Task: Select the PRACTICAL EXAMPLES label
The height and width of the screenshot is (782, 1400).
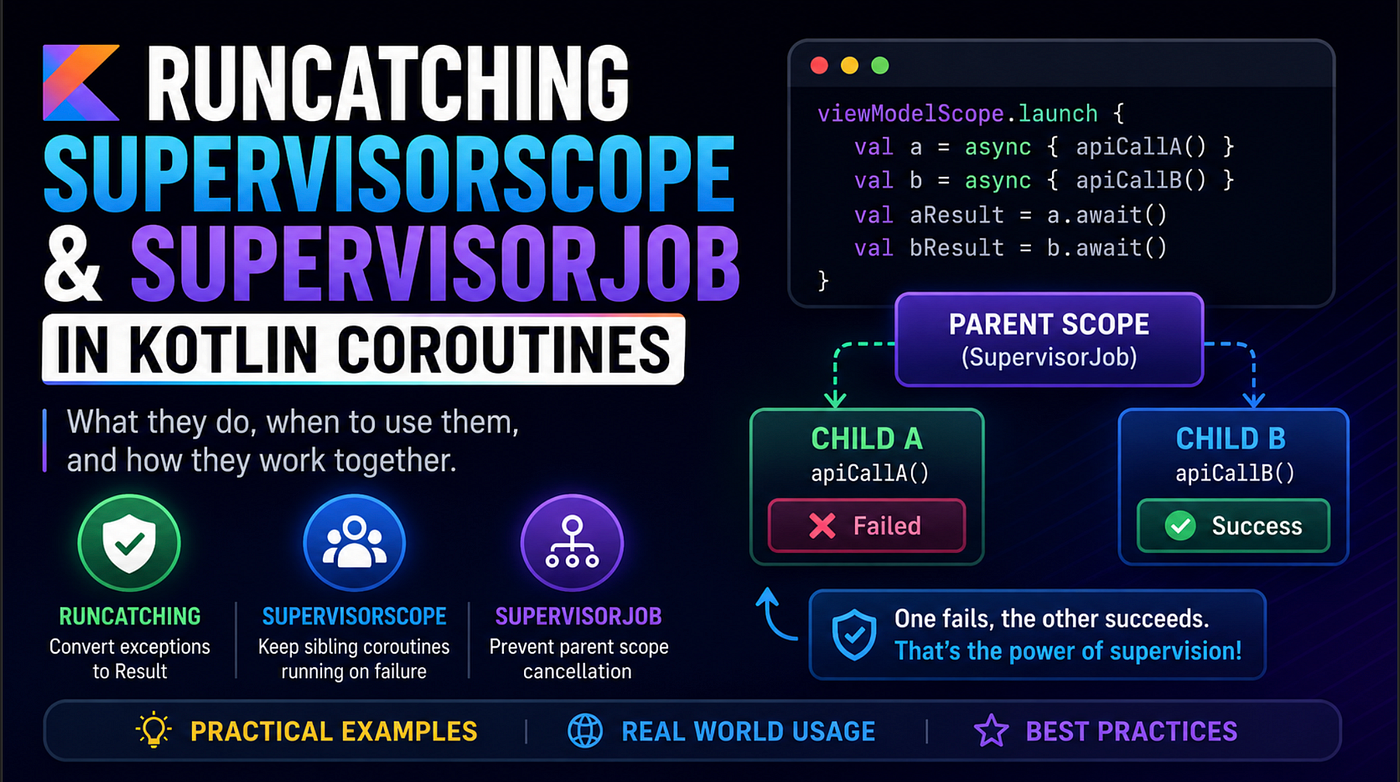Action: [334, 731]
